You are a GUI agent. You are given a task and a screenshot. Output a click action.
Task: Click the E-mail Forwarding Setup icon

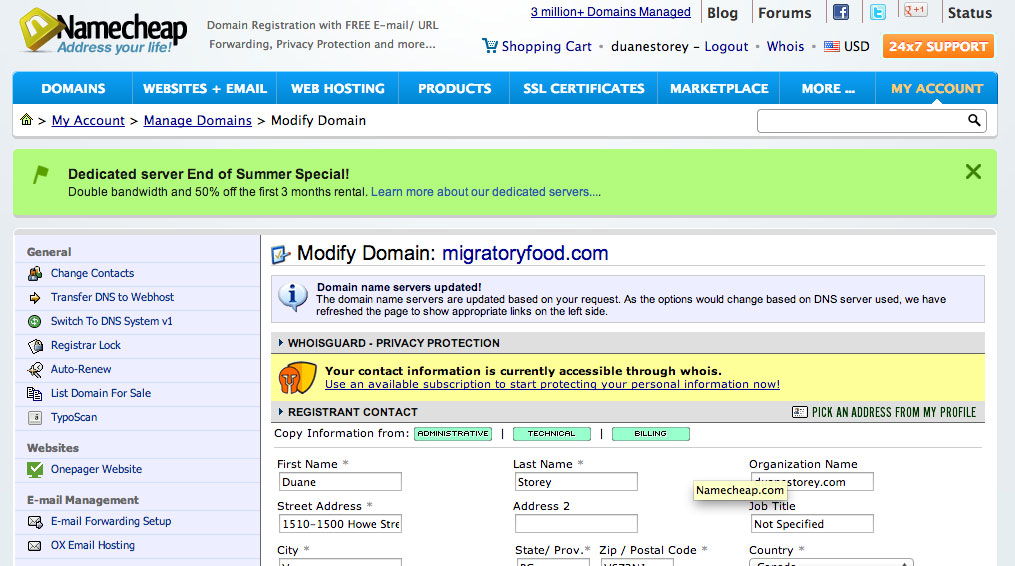(x=35, y=521)
